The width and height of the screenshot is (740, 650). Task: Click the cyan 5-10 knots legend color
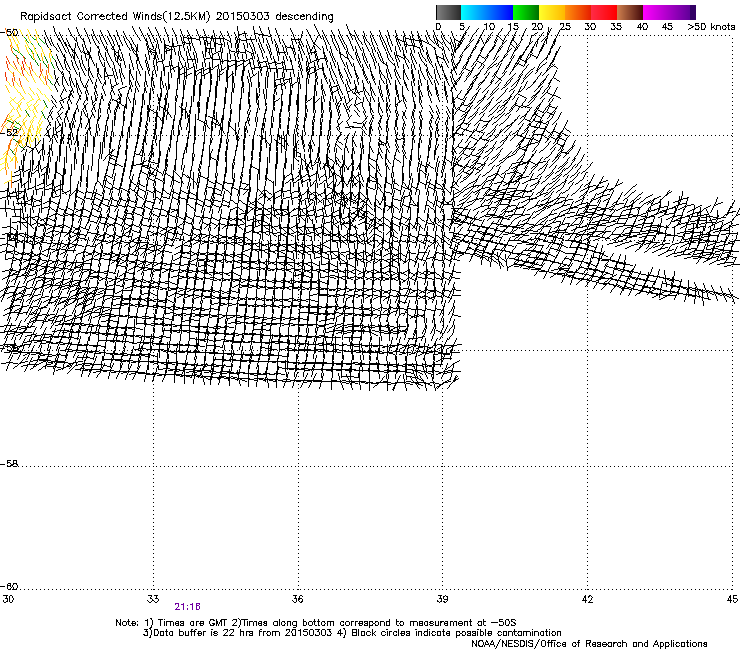tap(474, 12)
